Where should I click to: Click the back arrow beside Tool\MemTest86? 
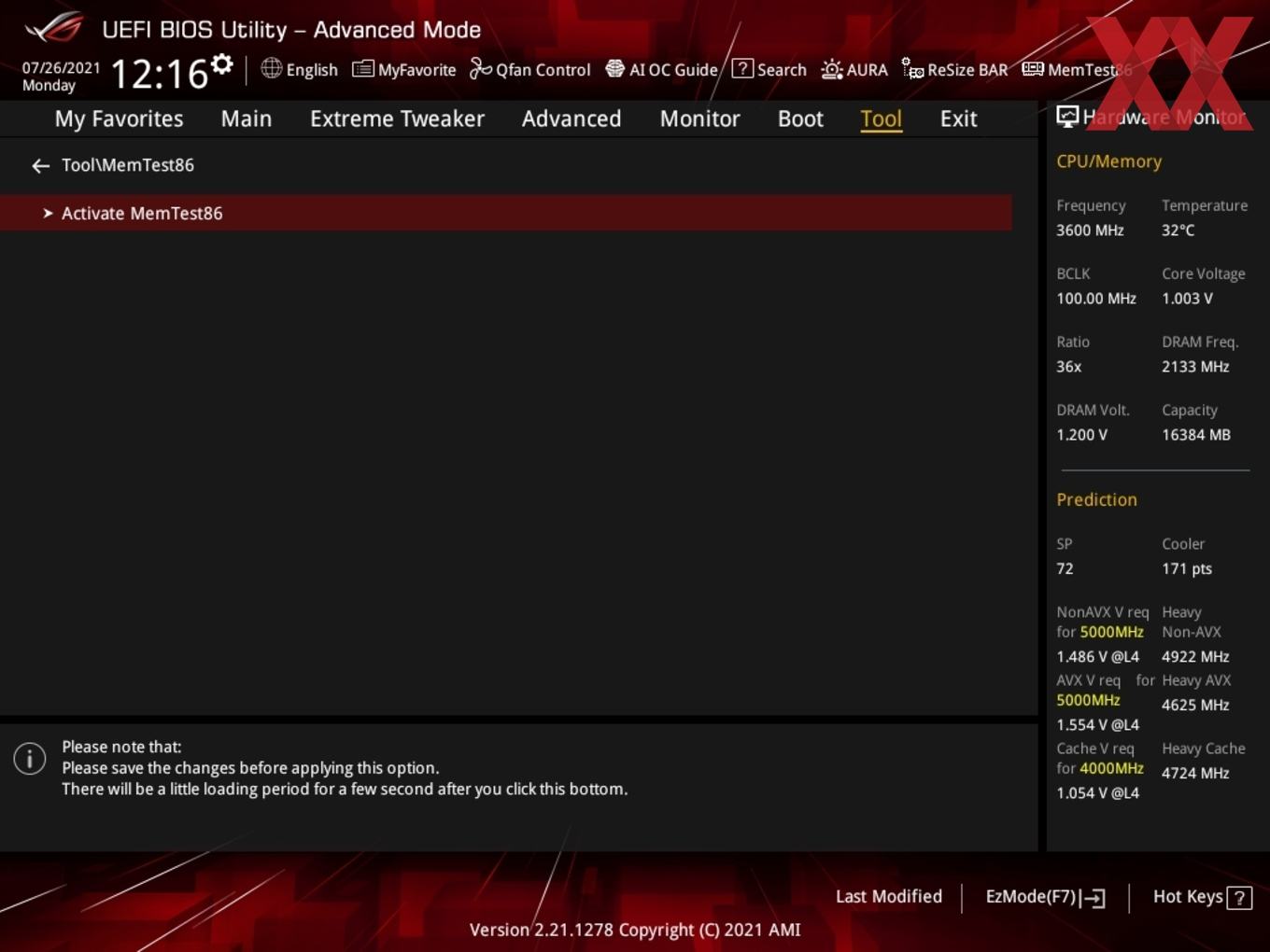40,166
